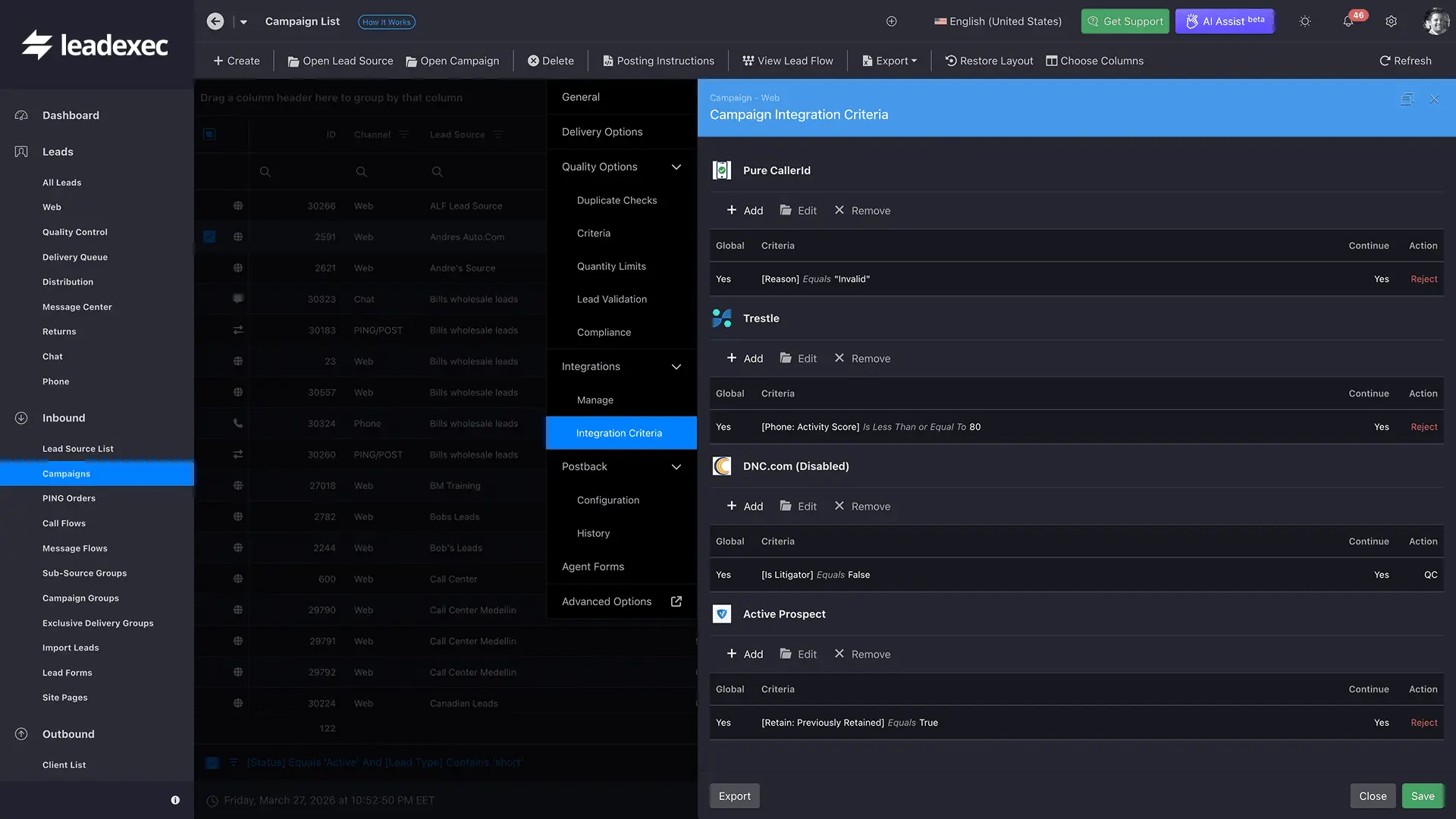Collapse the Inbound section icon
This screenshot has width=1456, height=819.
[21, 418]
